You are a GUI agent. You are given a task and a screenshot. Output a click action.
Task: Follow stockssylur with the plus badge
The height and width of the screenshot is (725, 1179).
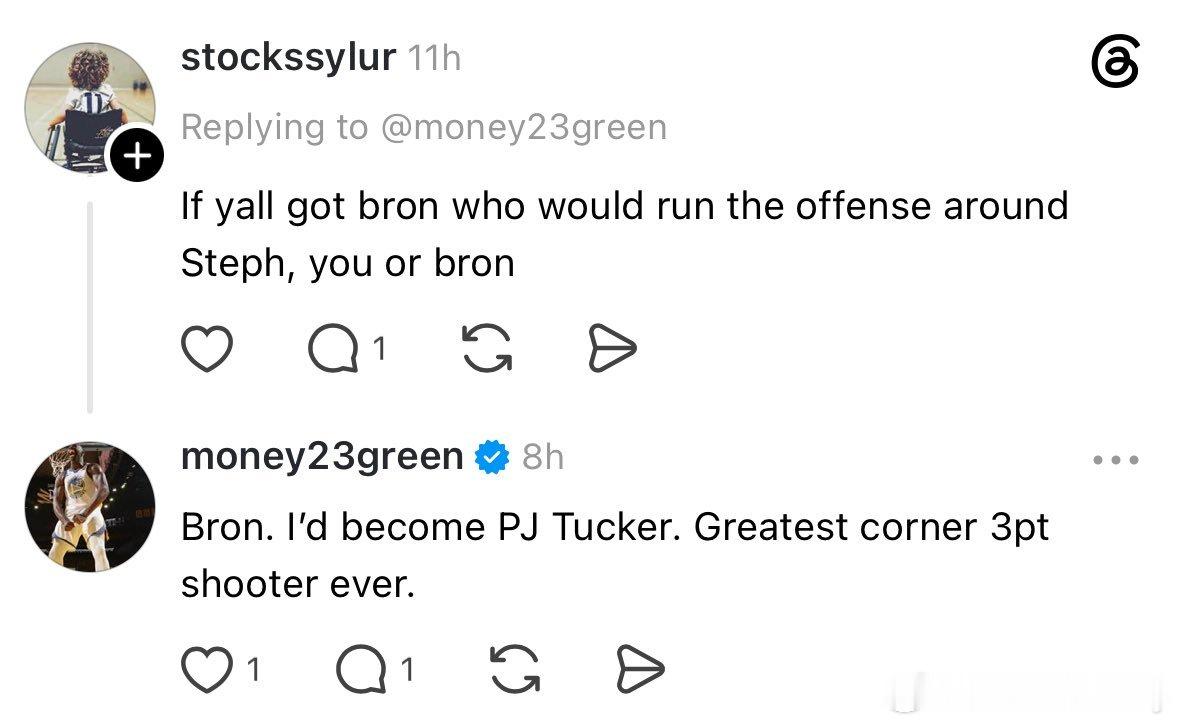coord(137,156)
